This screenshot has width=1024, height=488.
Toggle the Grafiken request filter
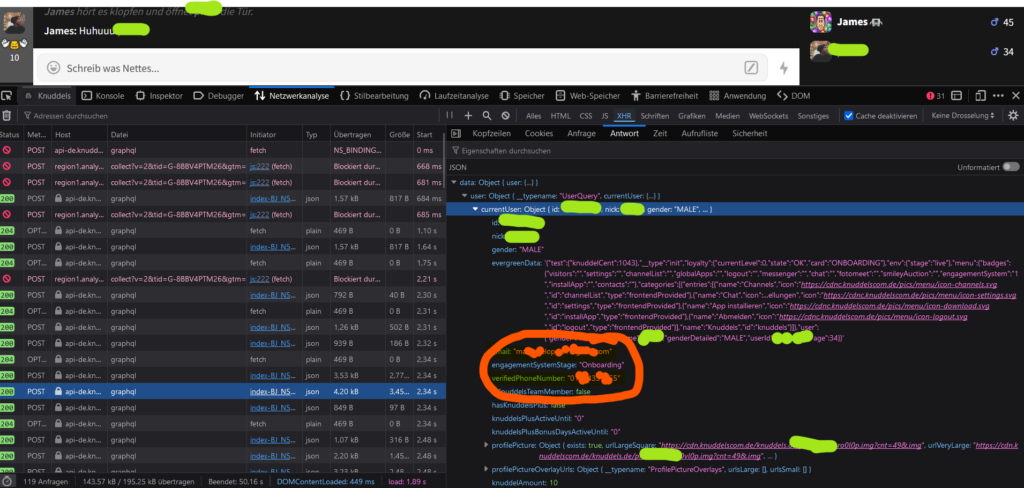(692, 116)
